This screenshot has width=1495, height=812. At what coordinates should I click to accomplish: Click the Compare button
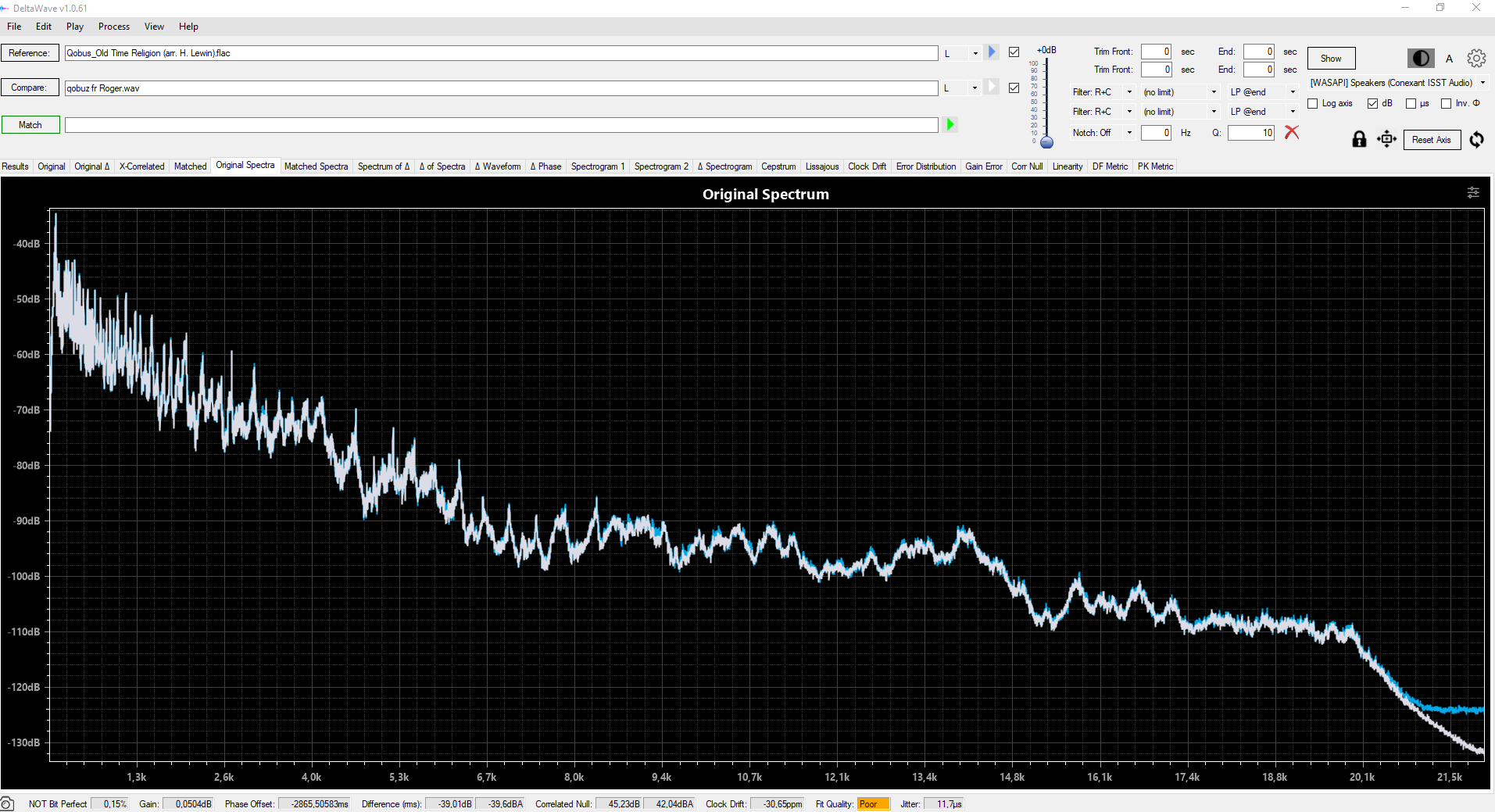(x=30, y=88)
